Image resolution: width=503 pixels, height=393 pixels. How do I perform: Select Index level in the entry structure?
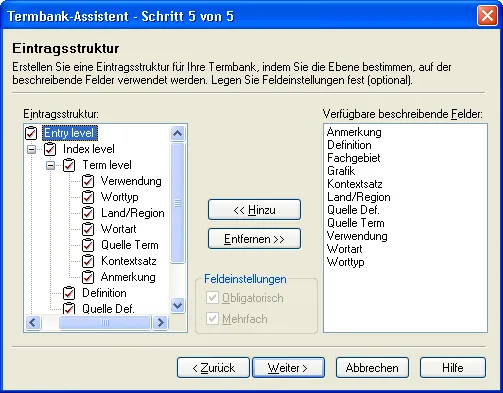tap(89, 149)
